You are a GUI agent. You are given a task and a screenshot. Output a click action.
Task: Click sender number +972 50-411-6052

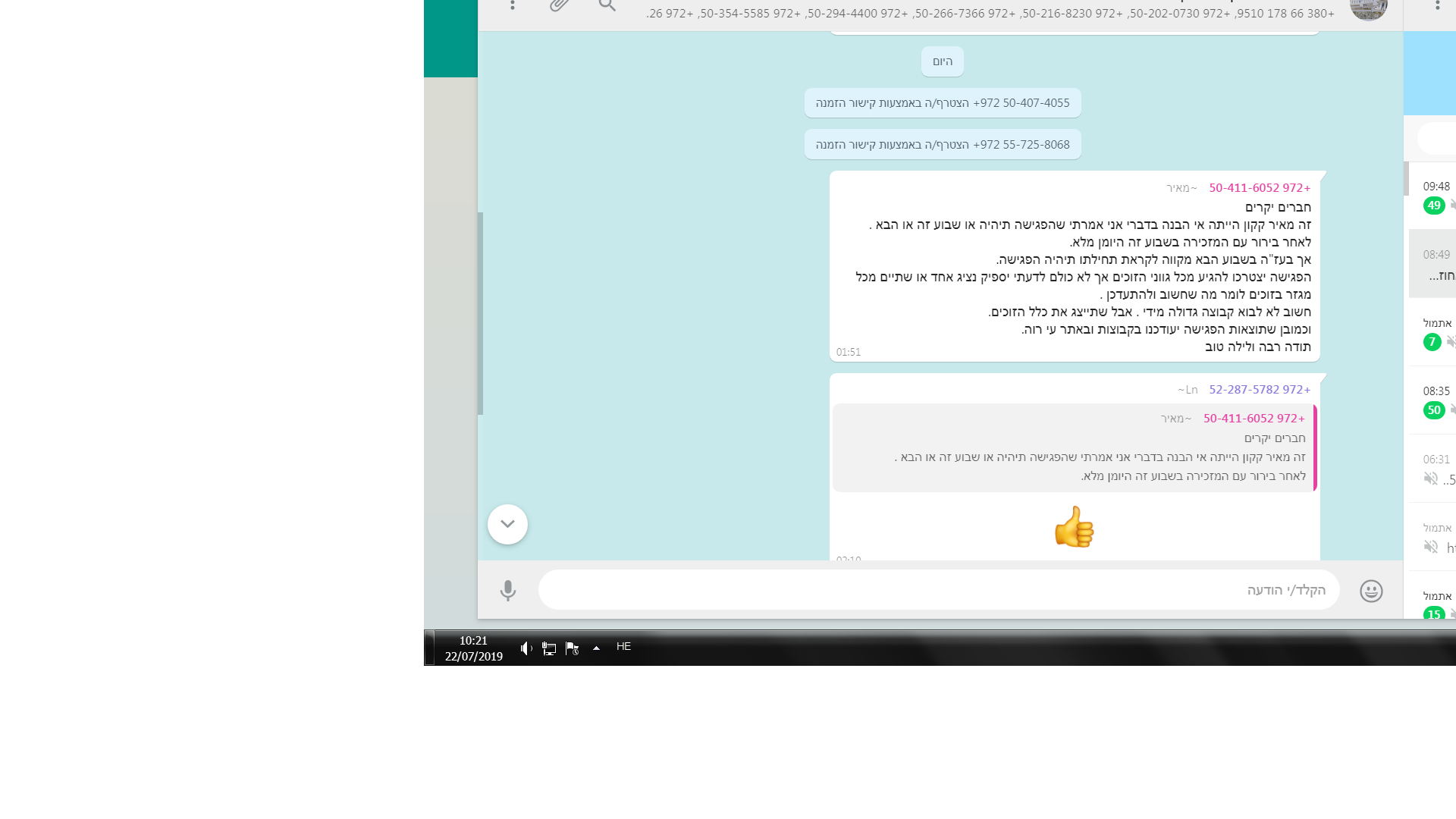coord(1259,188)
